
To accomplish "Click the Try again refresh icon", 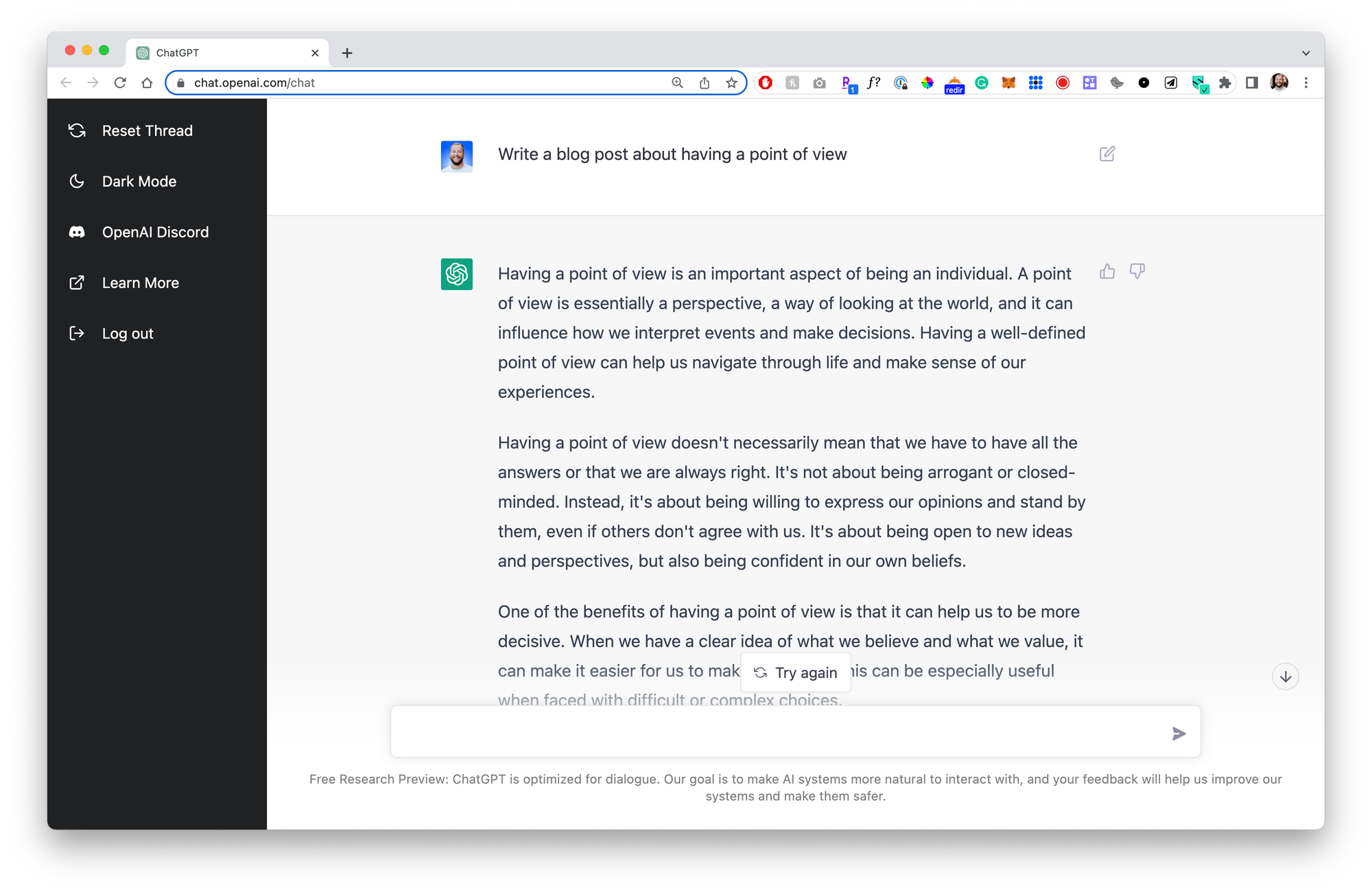I will [x=759, y=671].
